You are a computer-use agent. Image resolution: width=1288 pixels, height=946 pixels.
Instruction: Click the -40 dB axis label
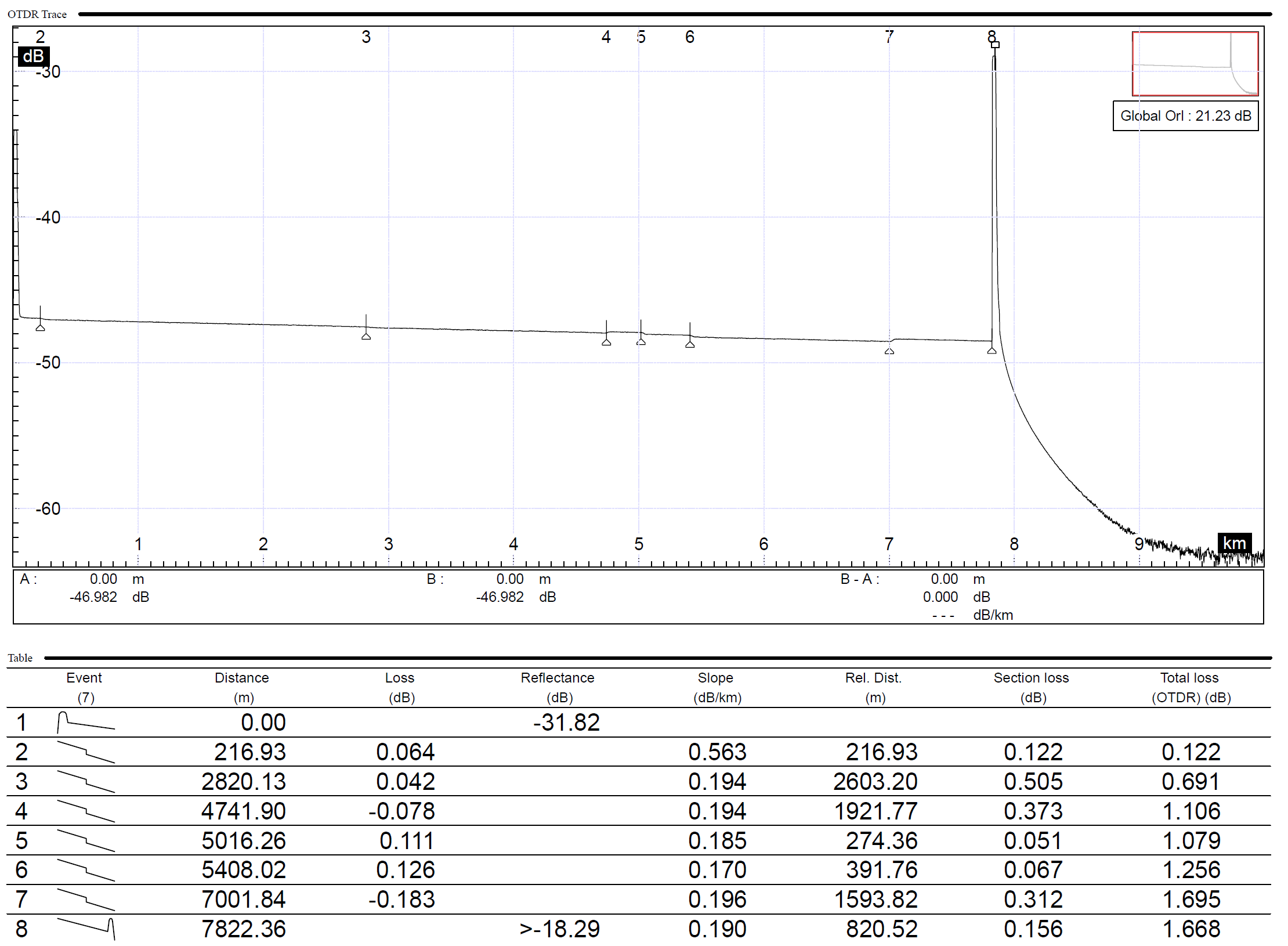tap(48, 218)
